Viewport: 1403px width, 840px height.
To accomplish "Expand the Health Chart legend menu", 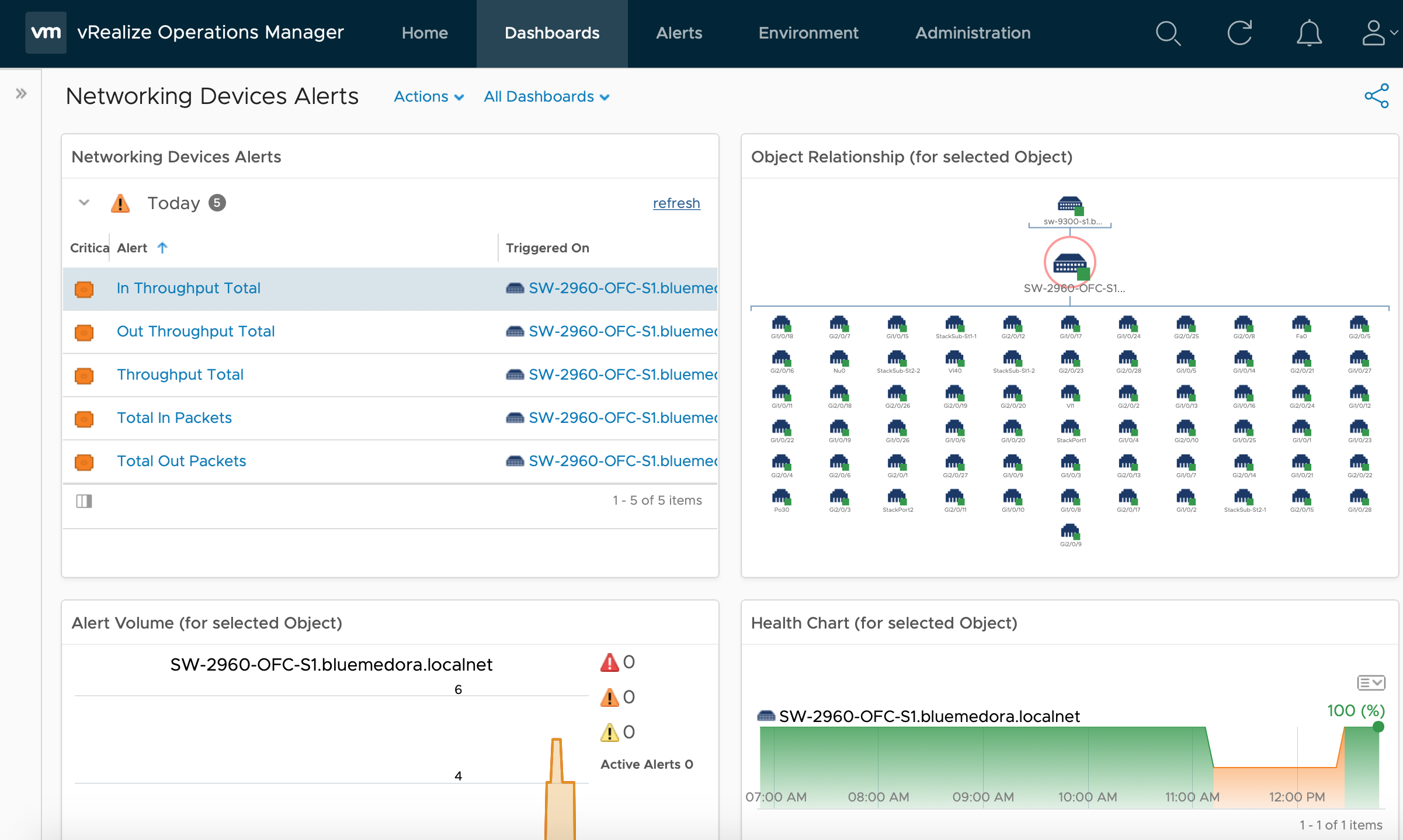I will (1371, 683).
